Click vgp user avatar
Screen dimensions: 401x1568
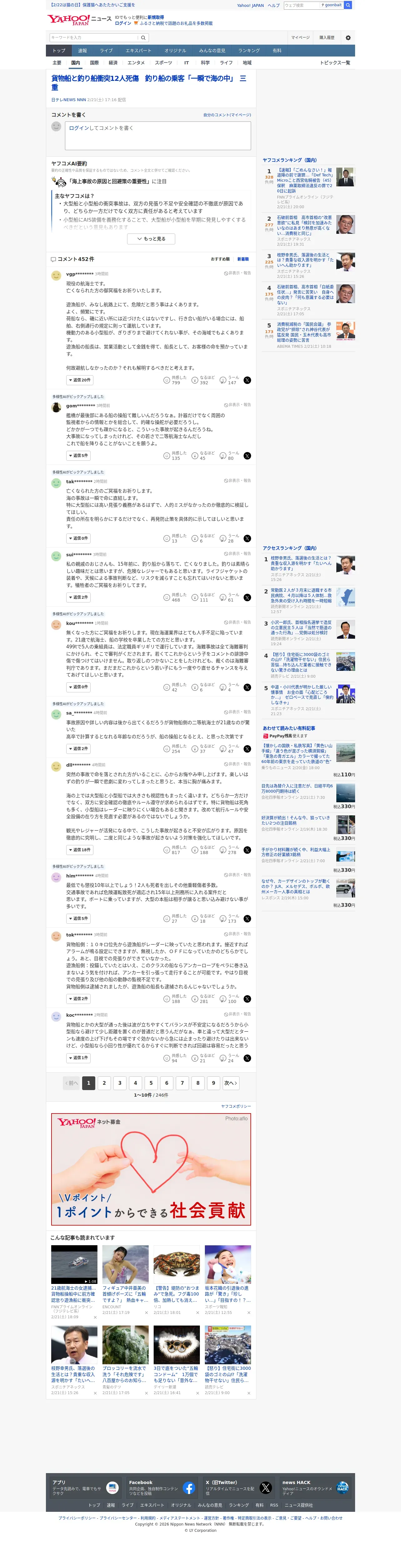(56, 275)
